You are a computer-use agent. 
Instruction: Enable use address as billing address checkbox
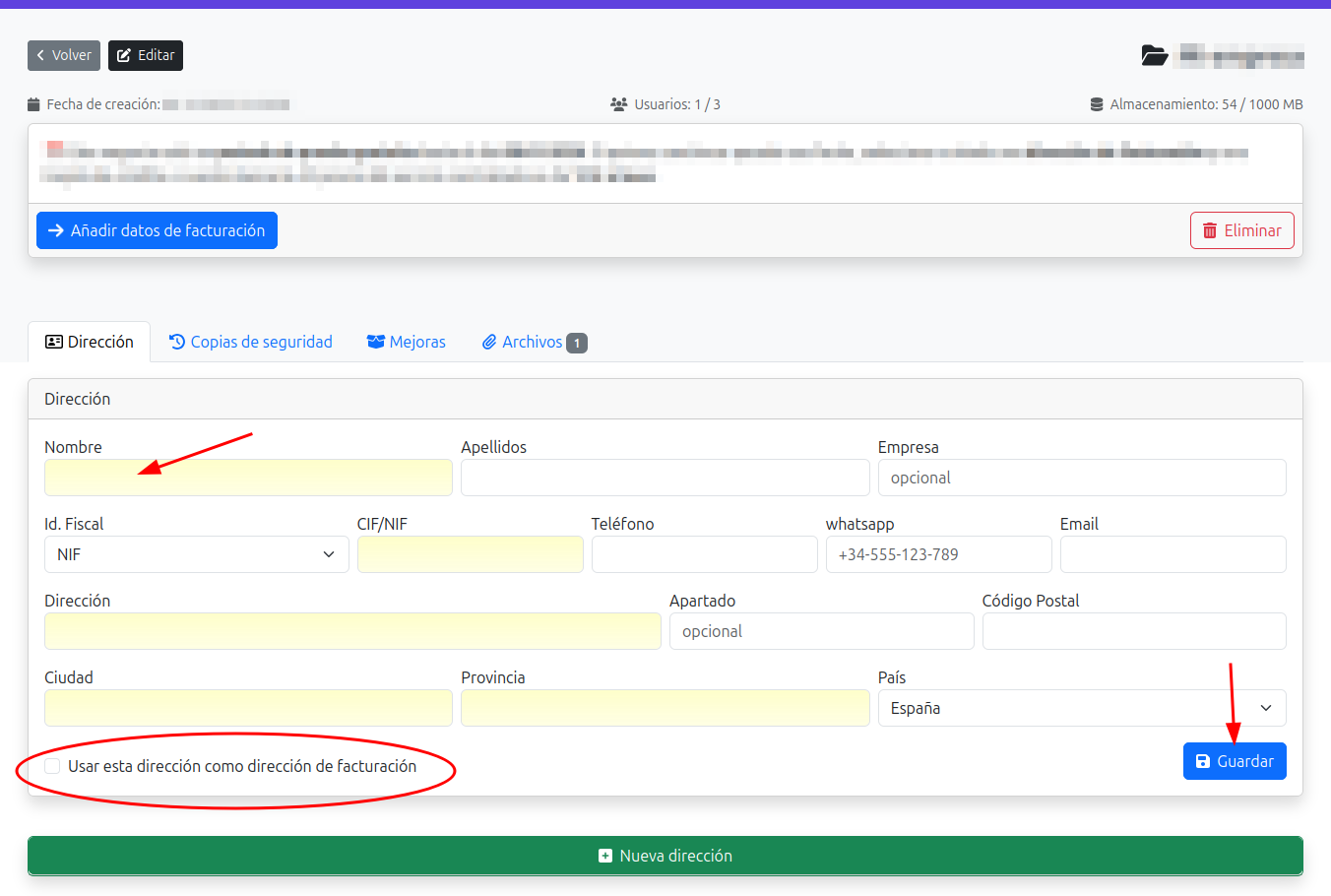coord(52,766)
